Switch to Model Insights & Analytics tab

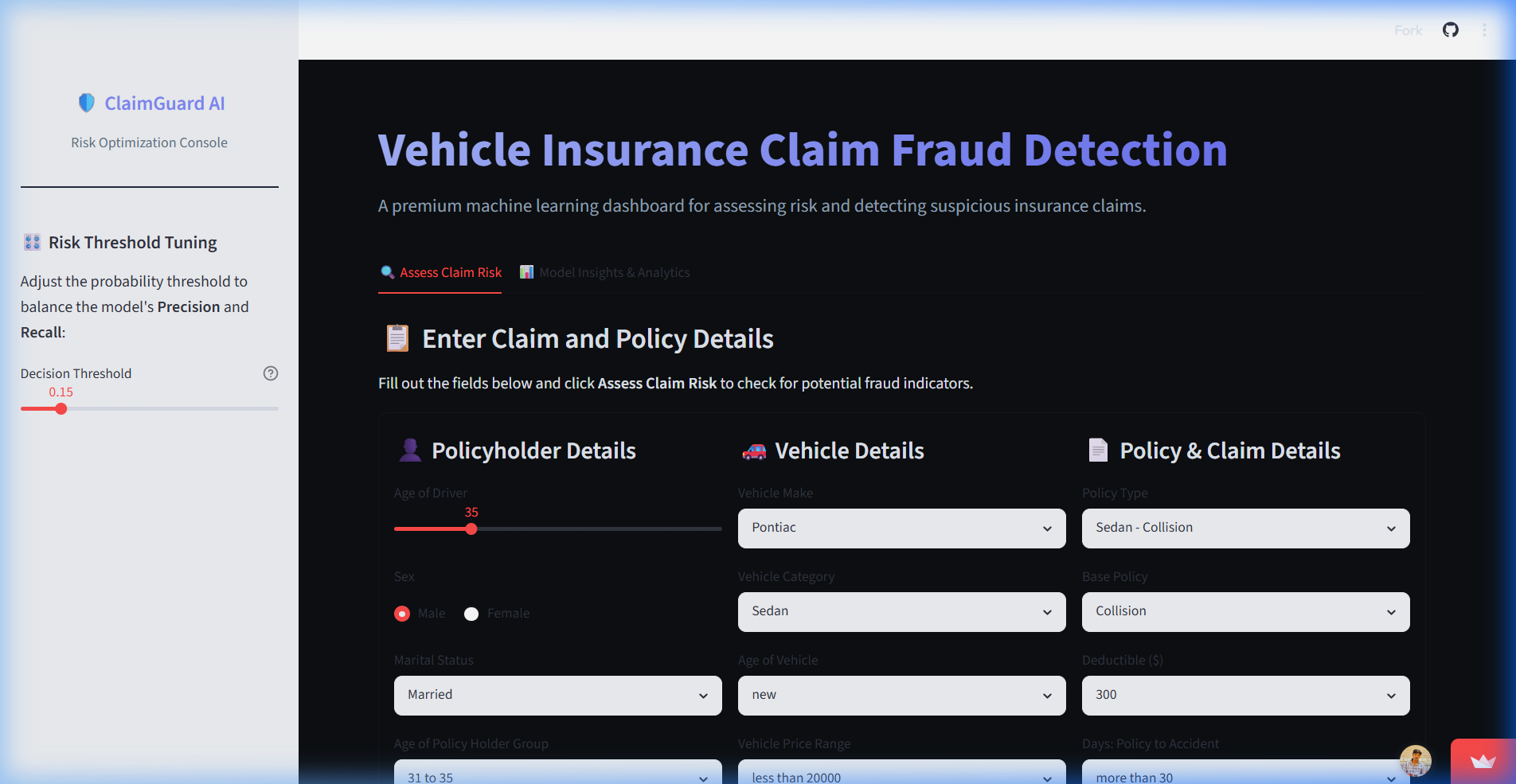[604, 272]
